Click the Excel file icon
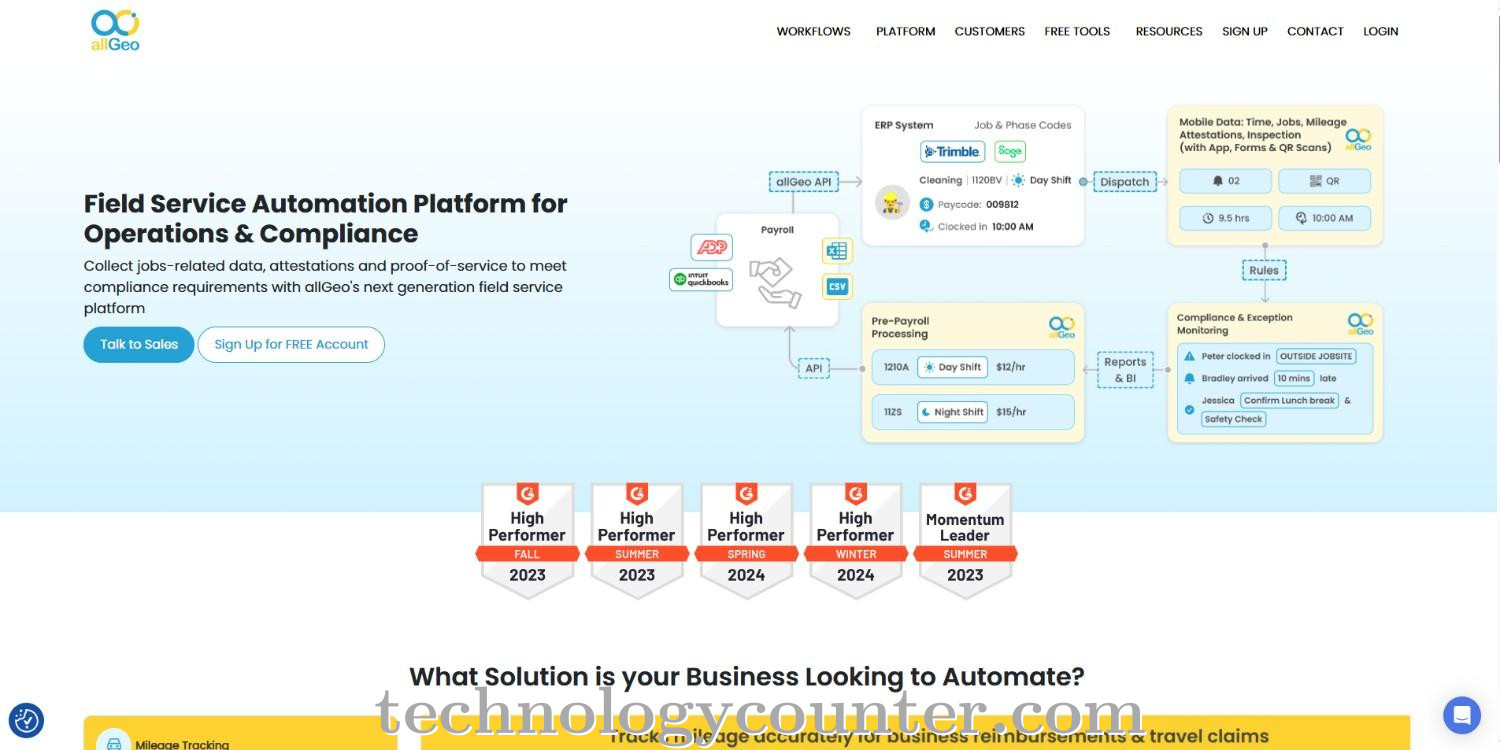Viewport: 1500px width, 750px height. coord(837,251)
